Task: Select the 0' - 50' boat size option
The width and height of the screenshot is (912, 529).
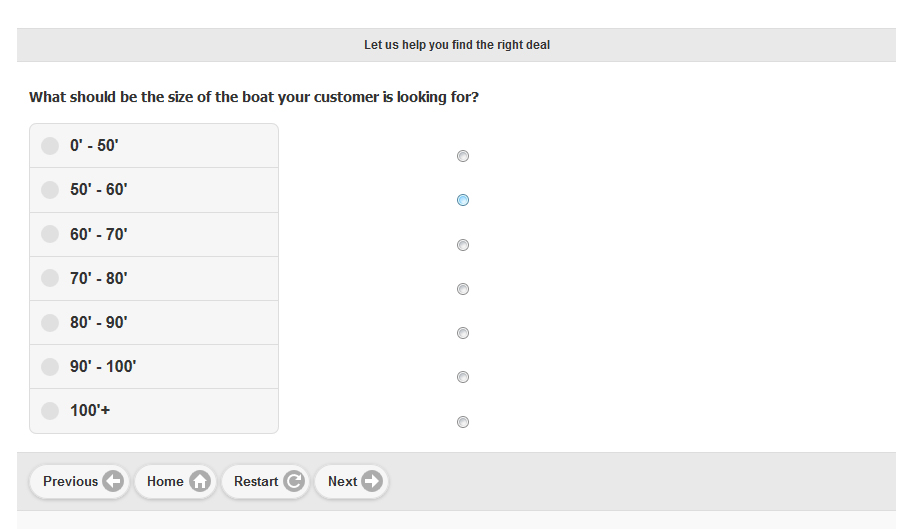Action: point(154,145)
